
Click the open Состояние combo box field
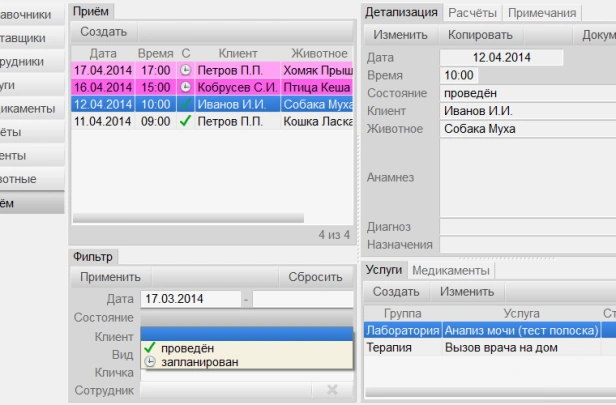pos(246,332)
